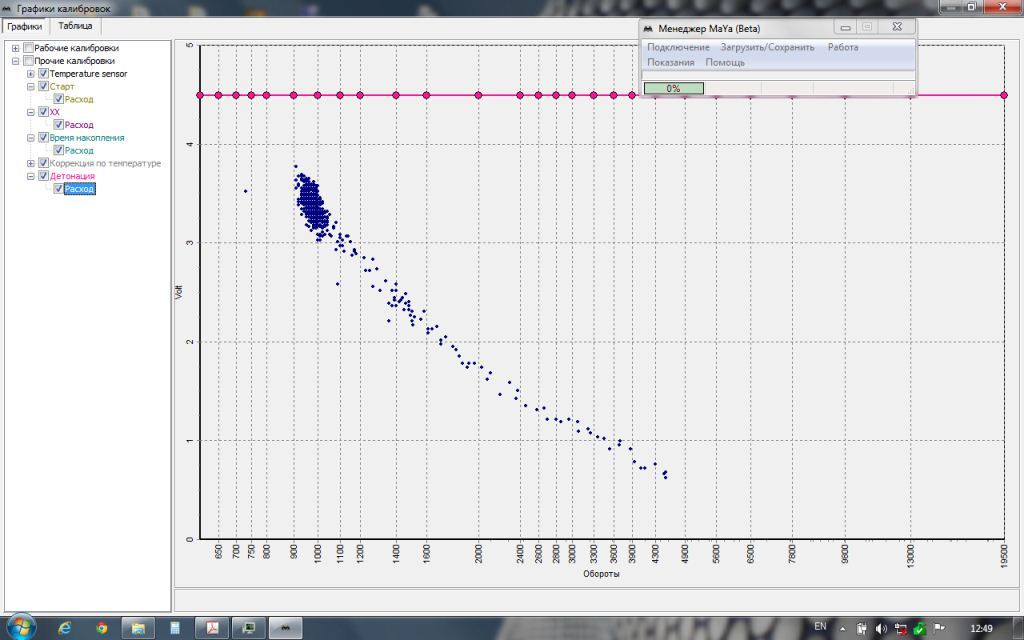
Task: Collapse the Детонация node
Action: (x=31, y=176)
